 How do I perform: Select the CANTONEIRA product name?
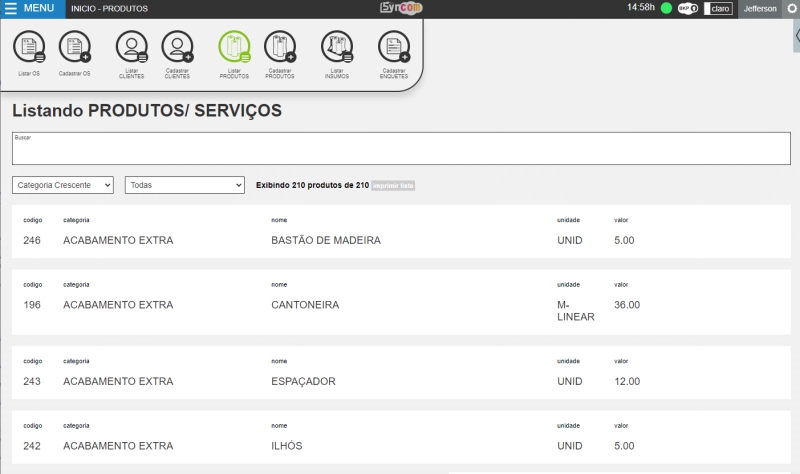(305, 305)
